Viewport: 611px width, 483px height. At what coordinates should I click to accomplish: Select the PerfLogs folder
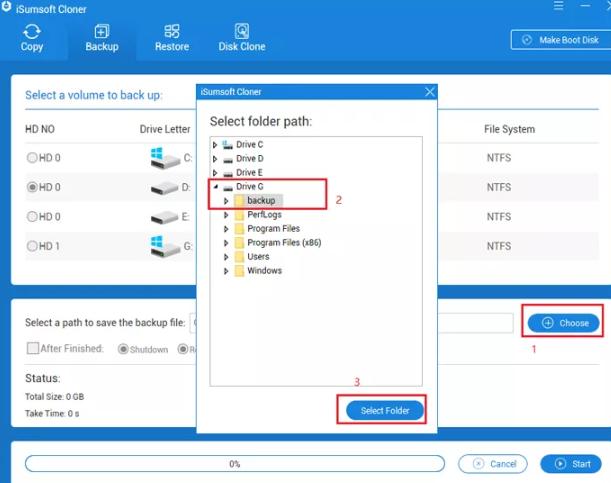click(264, 215)
